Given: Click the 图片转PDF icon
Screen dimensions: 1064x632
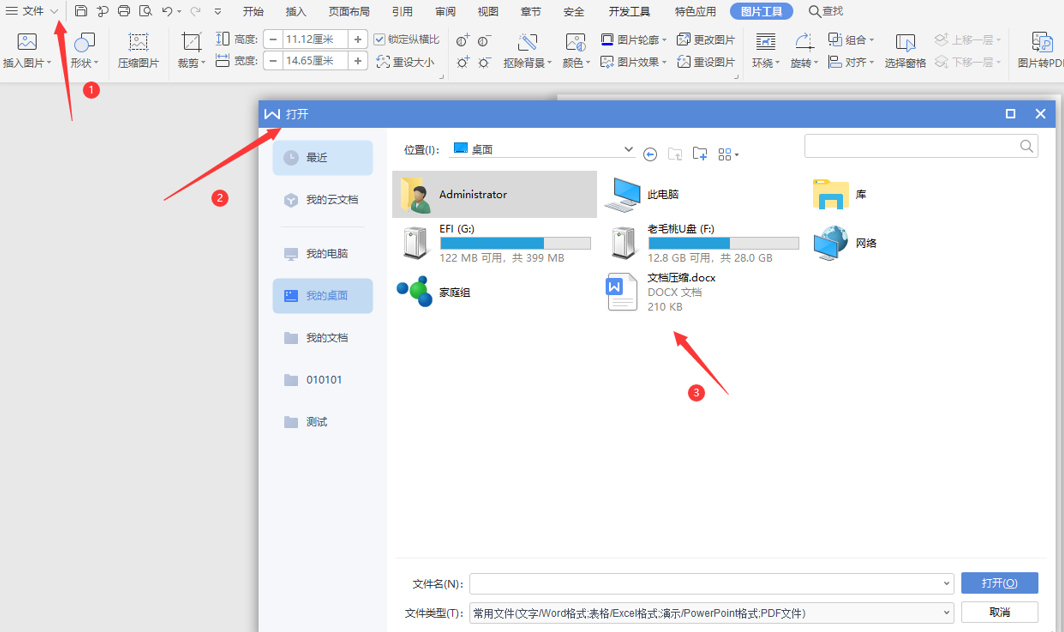Looking at the screenshot, I should (1042, 42).
